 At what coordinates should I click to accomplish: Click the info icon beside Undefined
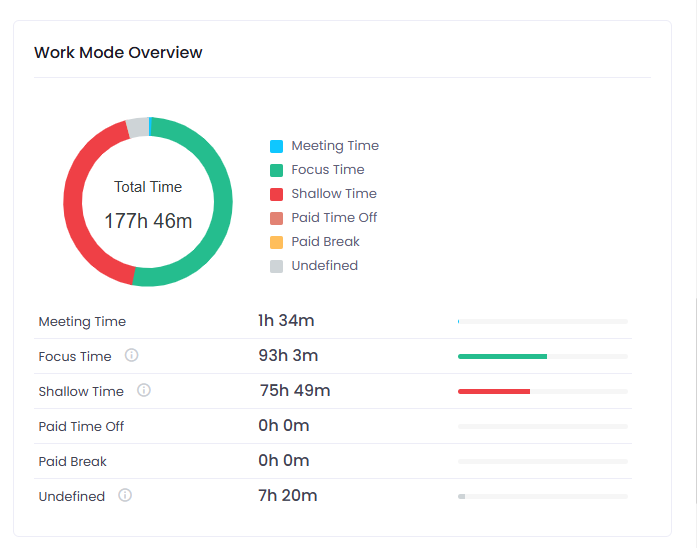pyautogui.click(x=125, y=496)
